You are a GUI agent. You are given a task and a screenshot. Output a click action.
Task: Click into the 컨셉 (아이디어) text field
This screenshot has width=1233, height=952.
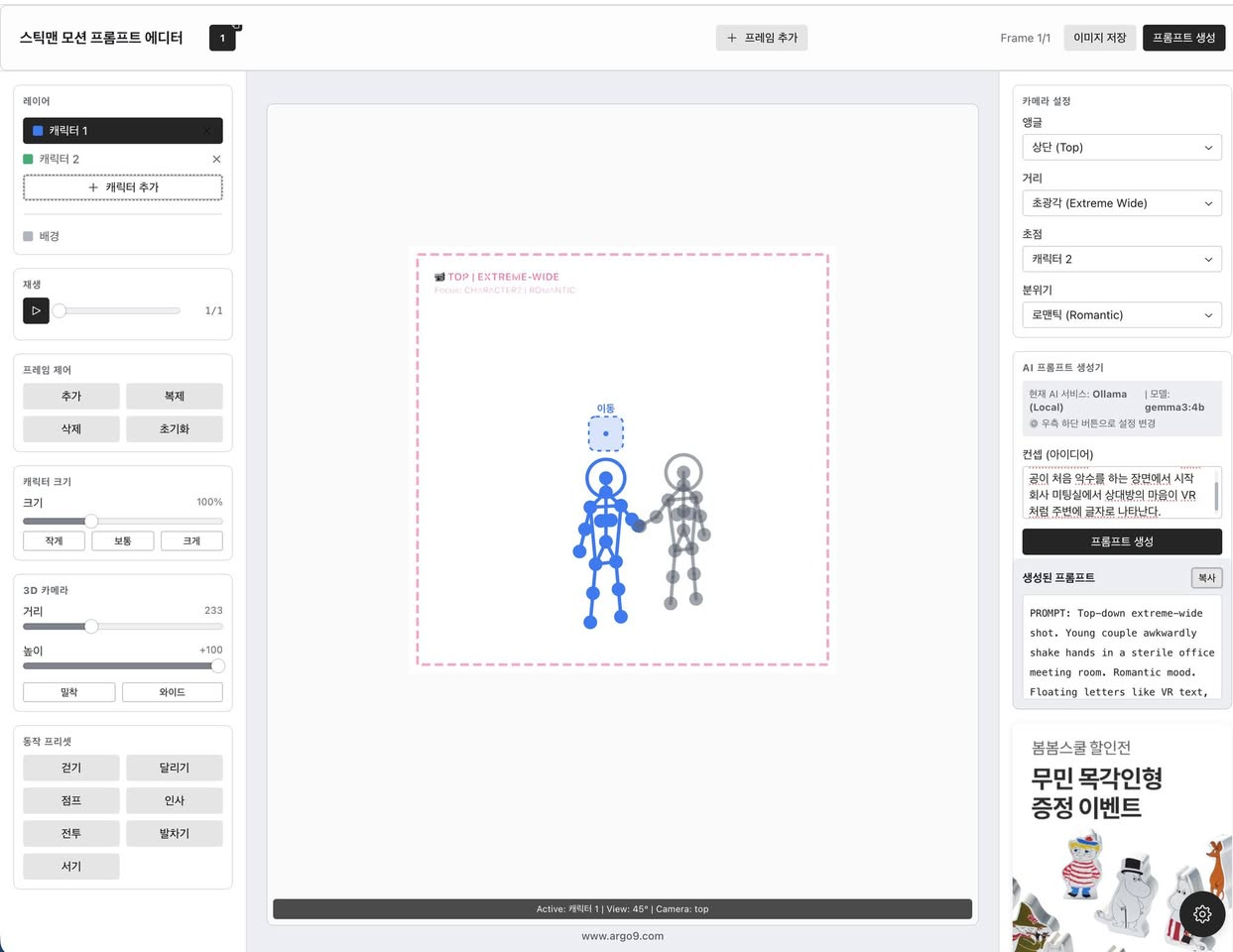pos(1116,494)
